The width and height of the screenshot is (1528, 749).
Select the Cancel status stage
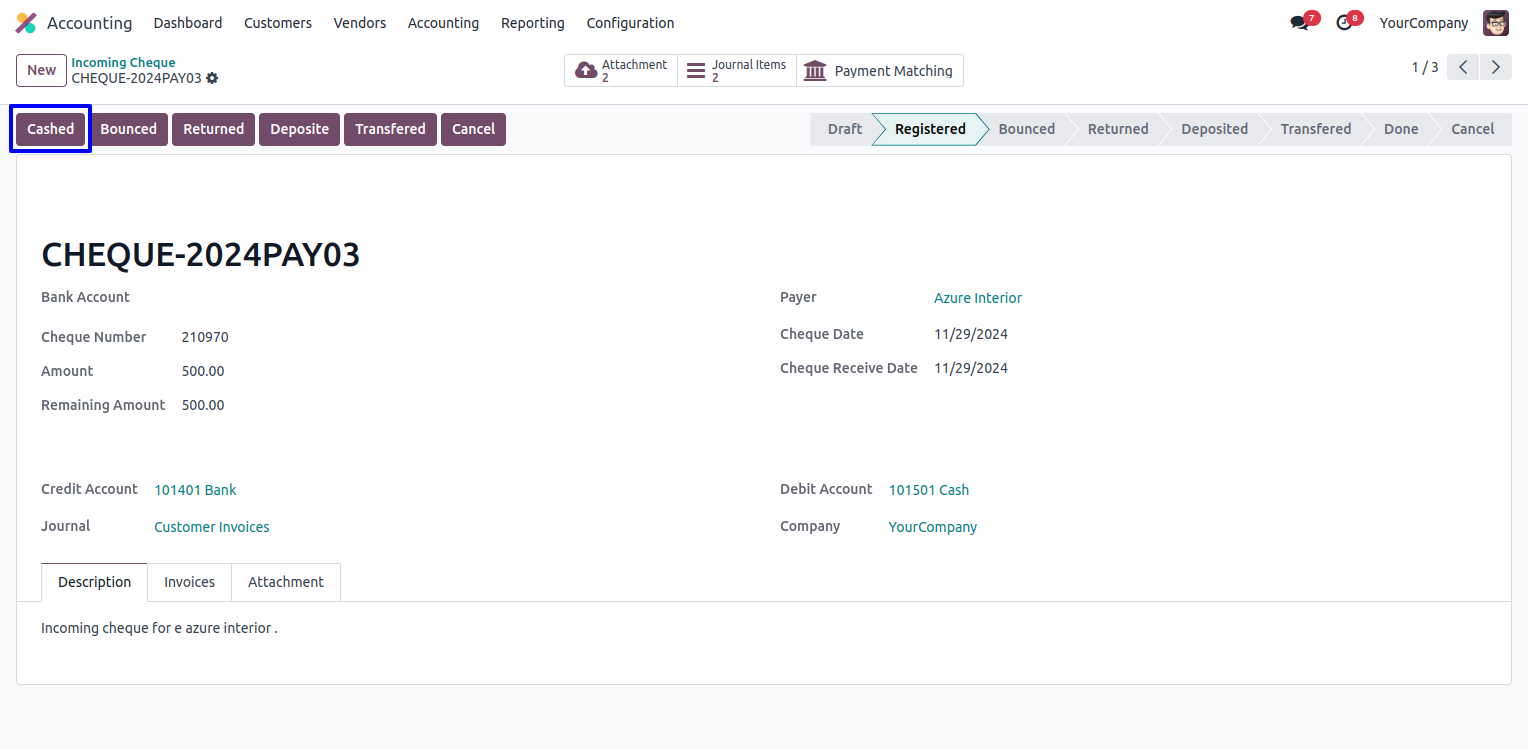(1472, 129)
